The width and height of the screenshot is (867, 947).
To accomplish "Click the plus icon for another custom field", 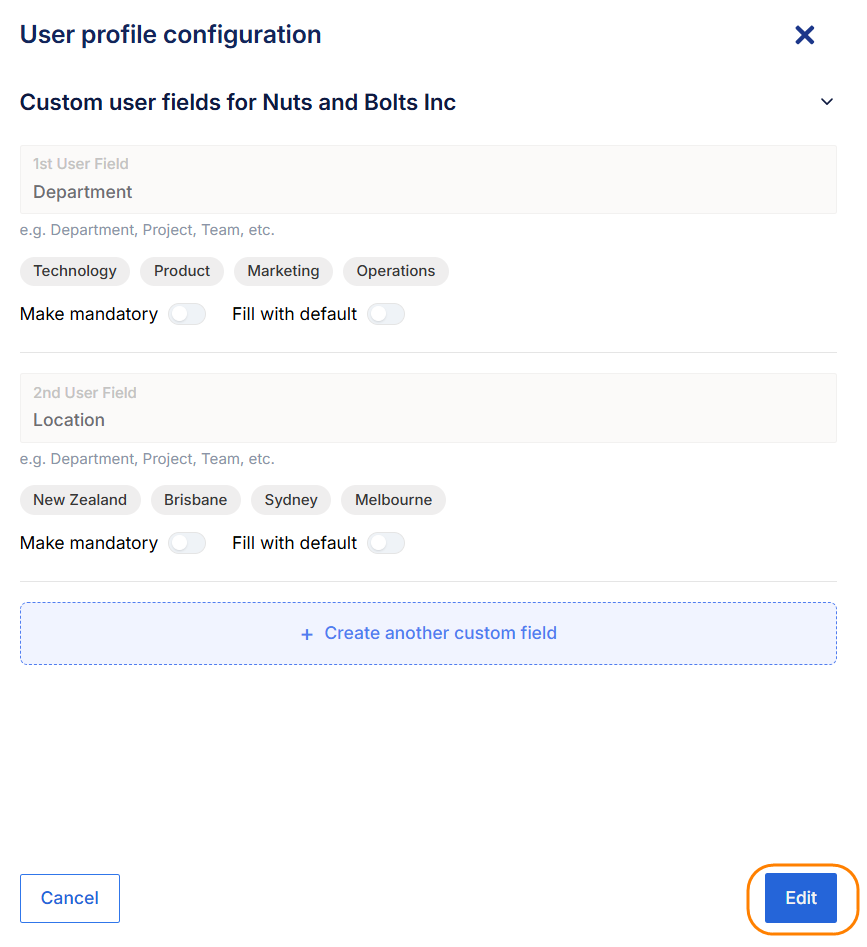I will 307,634.
